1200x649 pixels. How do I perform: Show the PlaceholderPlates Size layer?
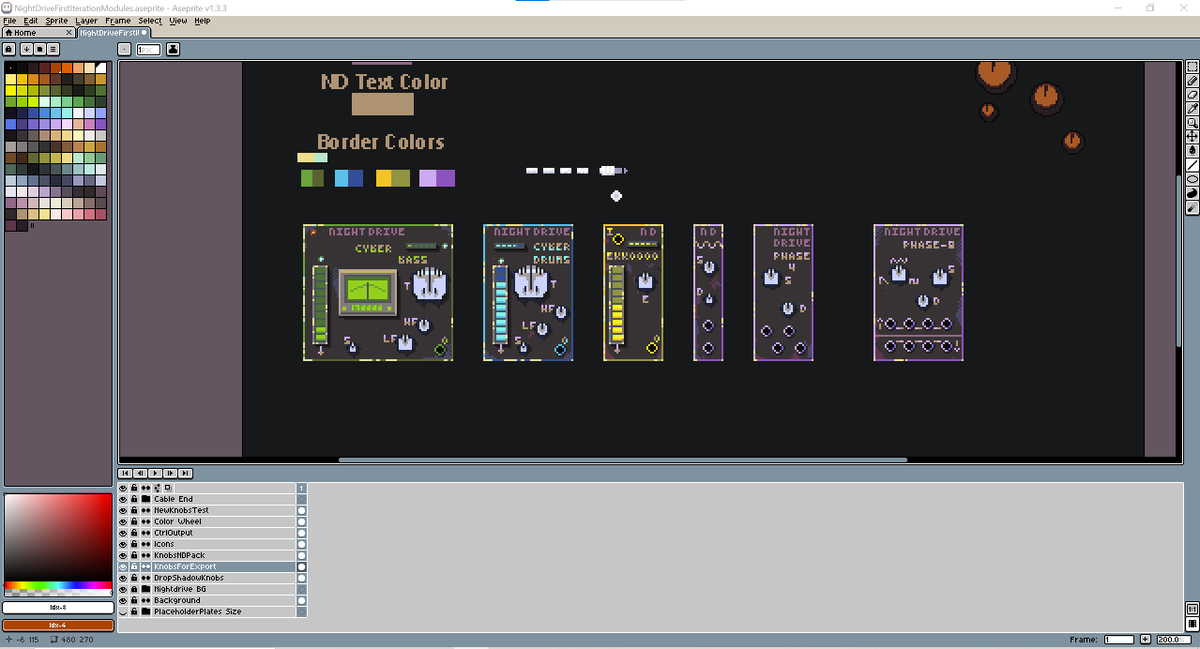coord(123,611)
